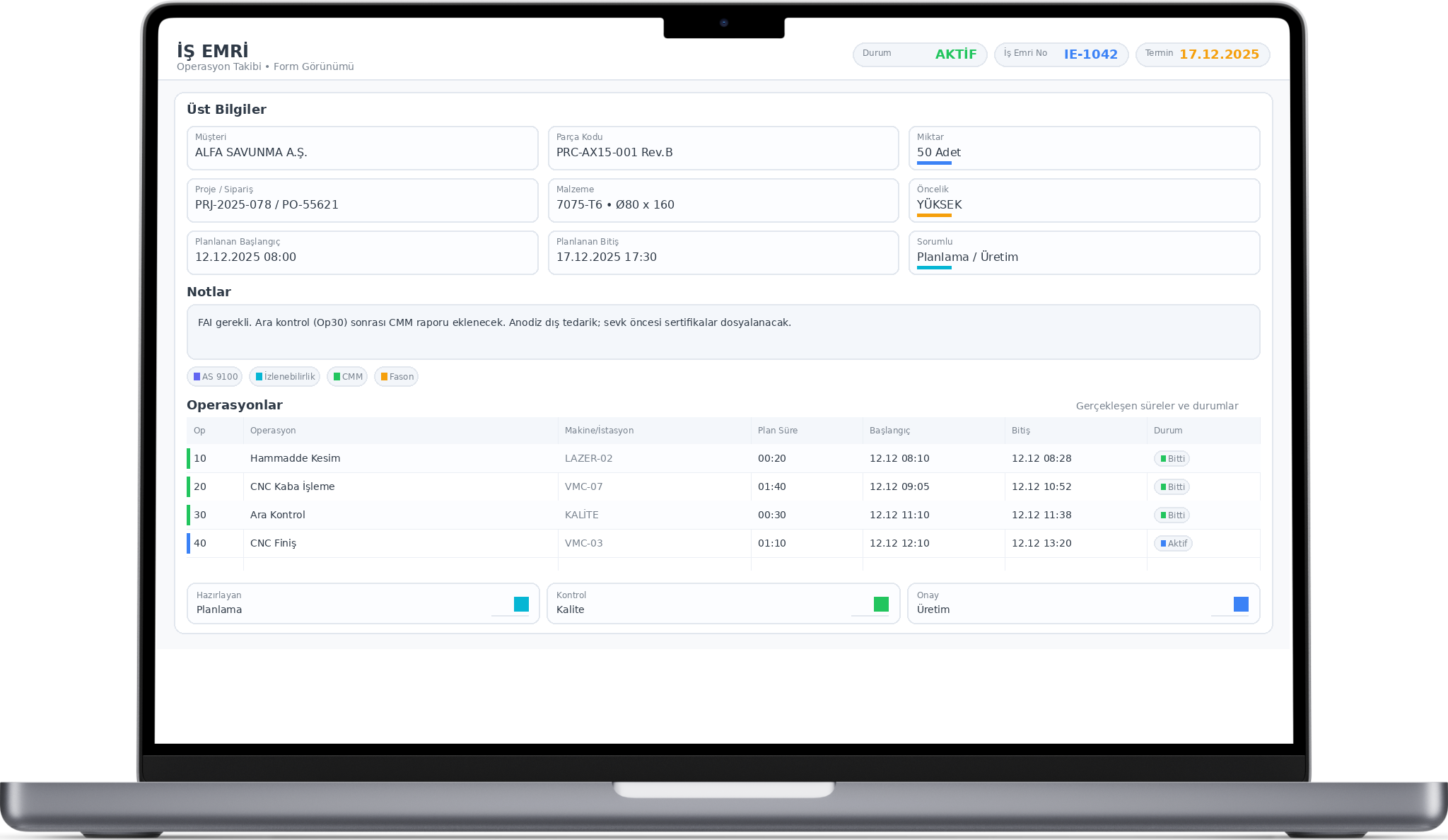Image resolution: width=1448 pixels, height=840 pixels.
Task: Click blue square in Onay box
Action: tap(1241, 604)
